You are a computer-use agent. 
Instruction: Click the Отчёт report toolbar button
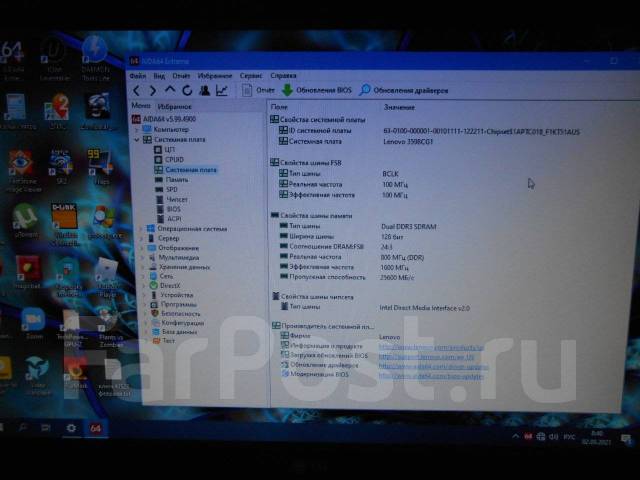258,90
